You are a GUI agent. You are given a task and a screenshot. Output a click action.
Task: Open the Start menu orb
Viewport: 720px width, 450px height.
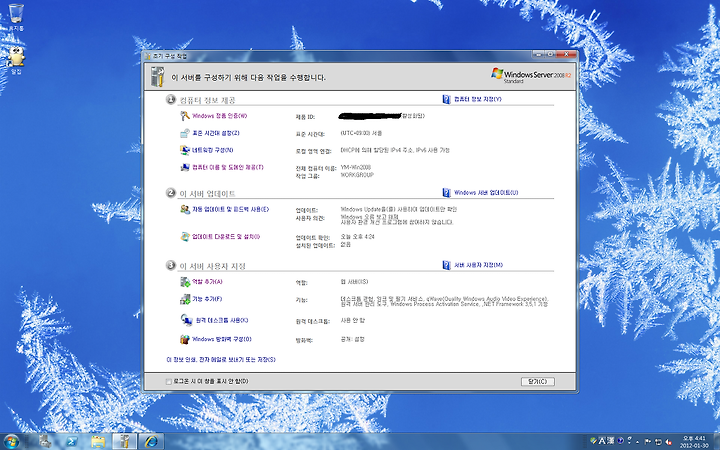[x=11, y=442]
